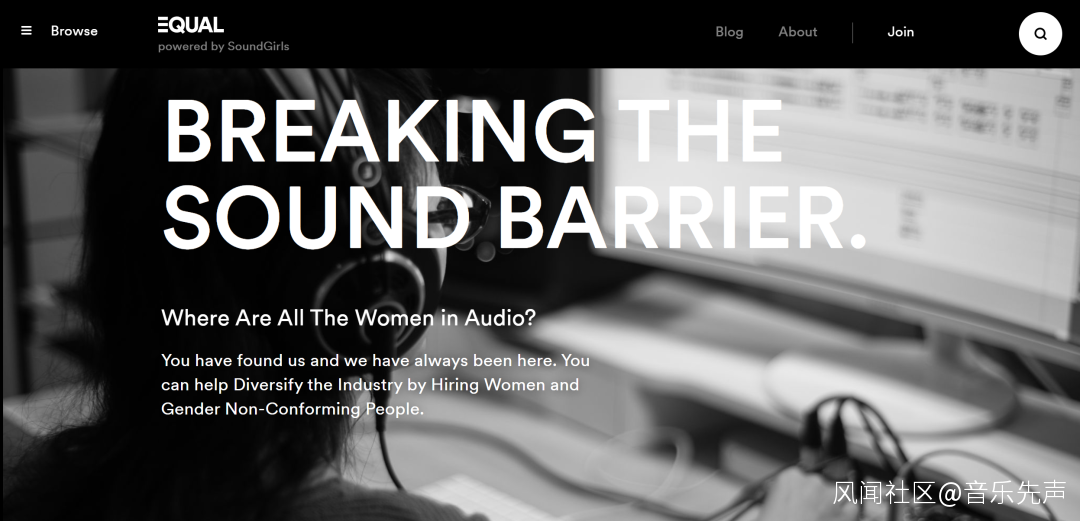Screen dimensions: 1080x521
Task: Click the 风闻社区@音乐先声 watermark
Action: pyautogui.click(x=949, y=493)
